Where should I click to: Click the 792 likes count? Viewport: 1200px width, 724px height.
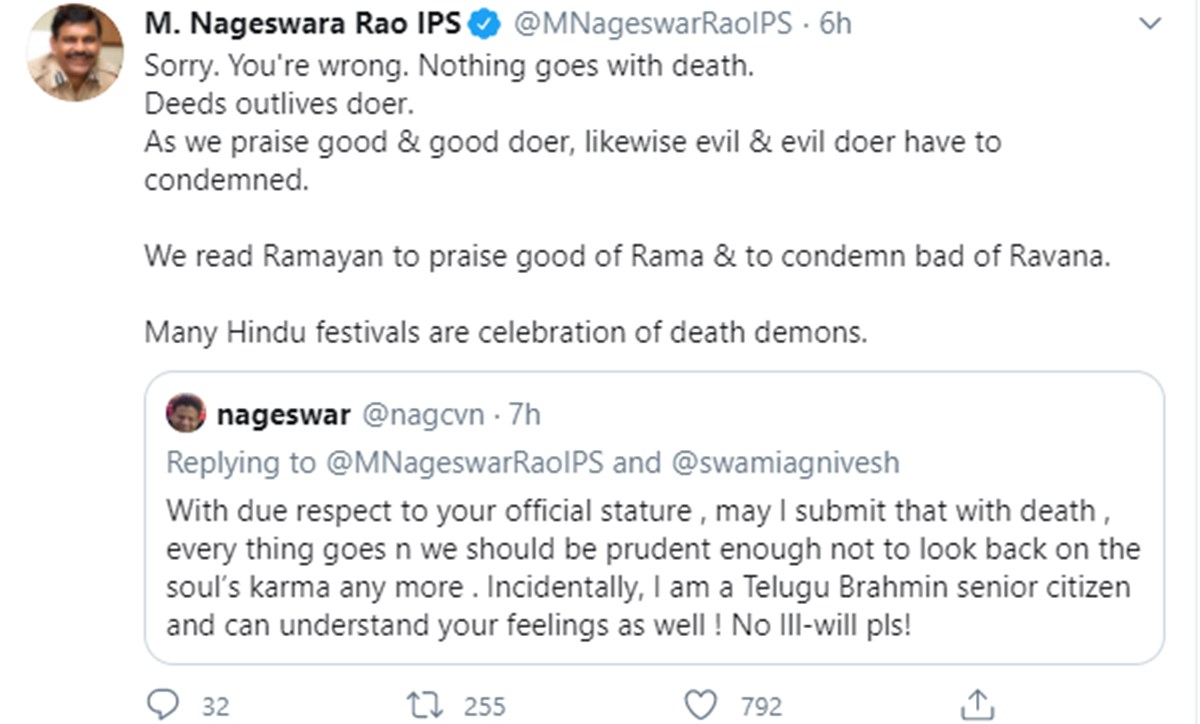pyautogui.click(x=761, y=706)
